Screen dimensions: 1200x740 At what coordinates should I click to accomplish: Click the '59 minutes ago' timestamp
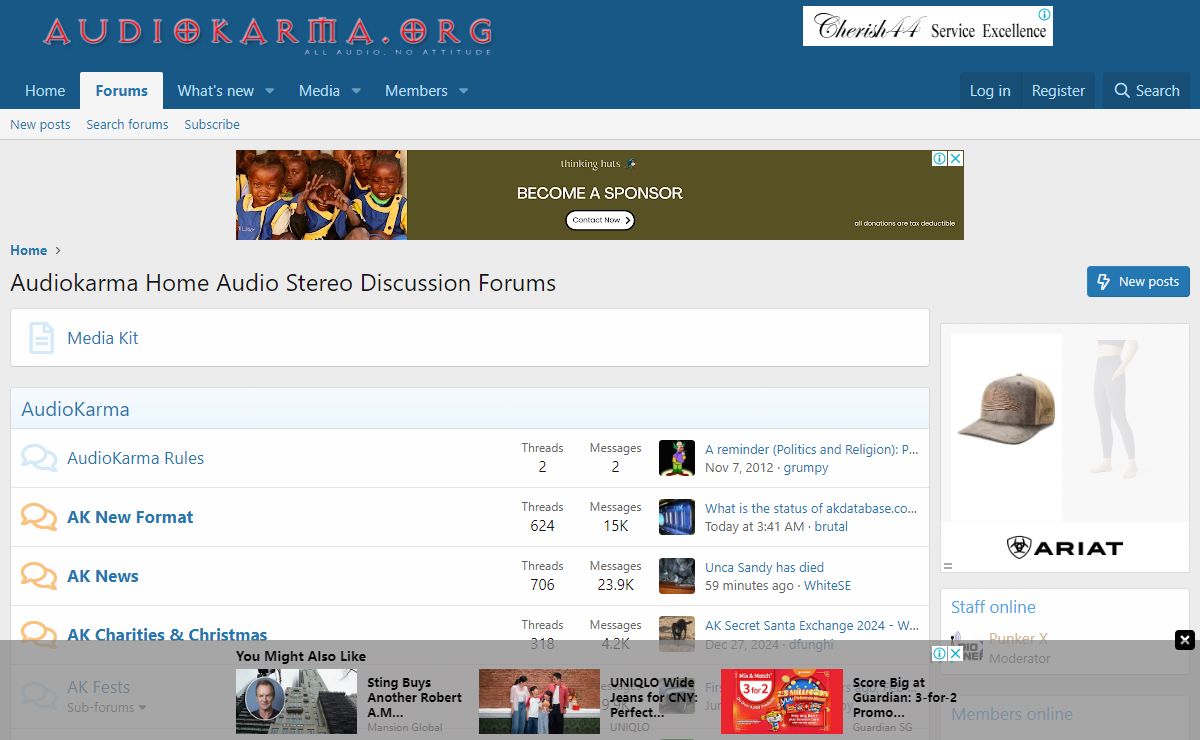pos(749,585)
